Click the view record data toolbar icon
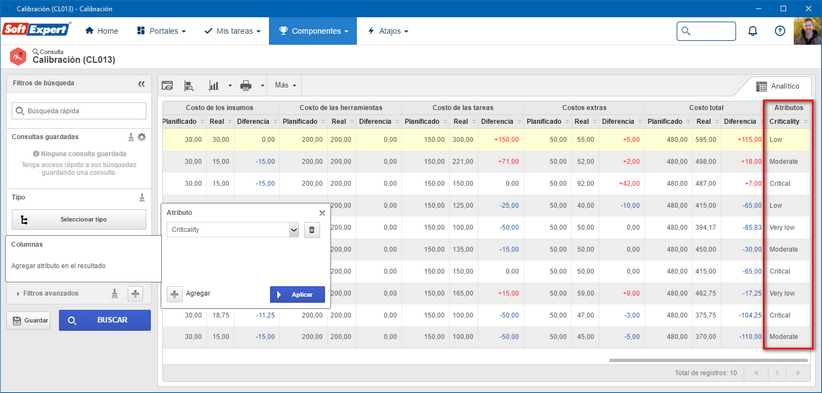The height and width of the screenshot is (393, 822). pyautogui.click(x=167, y=86)
